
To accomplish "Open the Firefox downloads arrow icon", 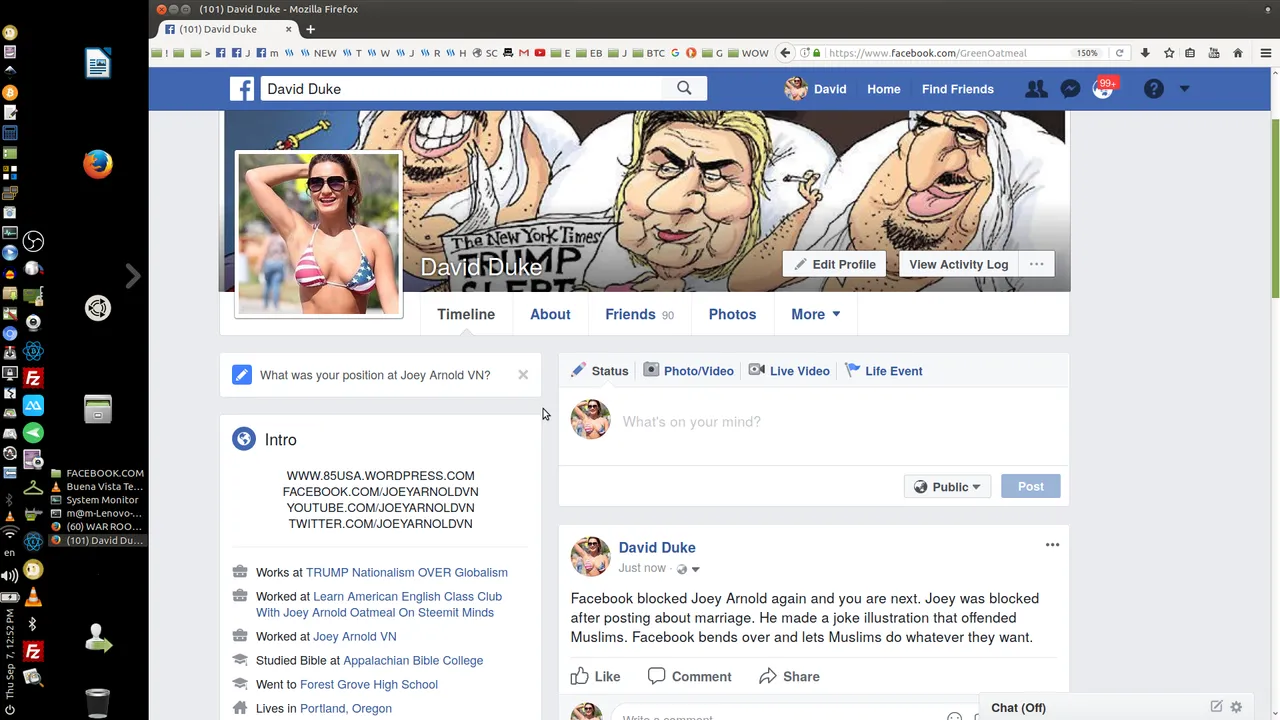I will pos(1145,53).
